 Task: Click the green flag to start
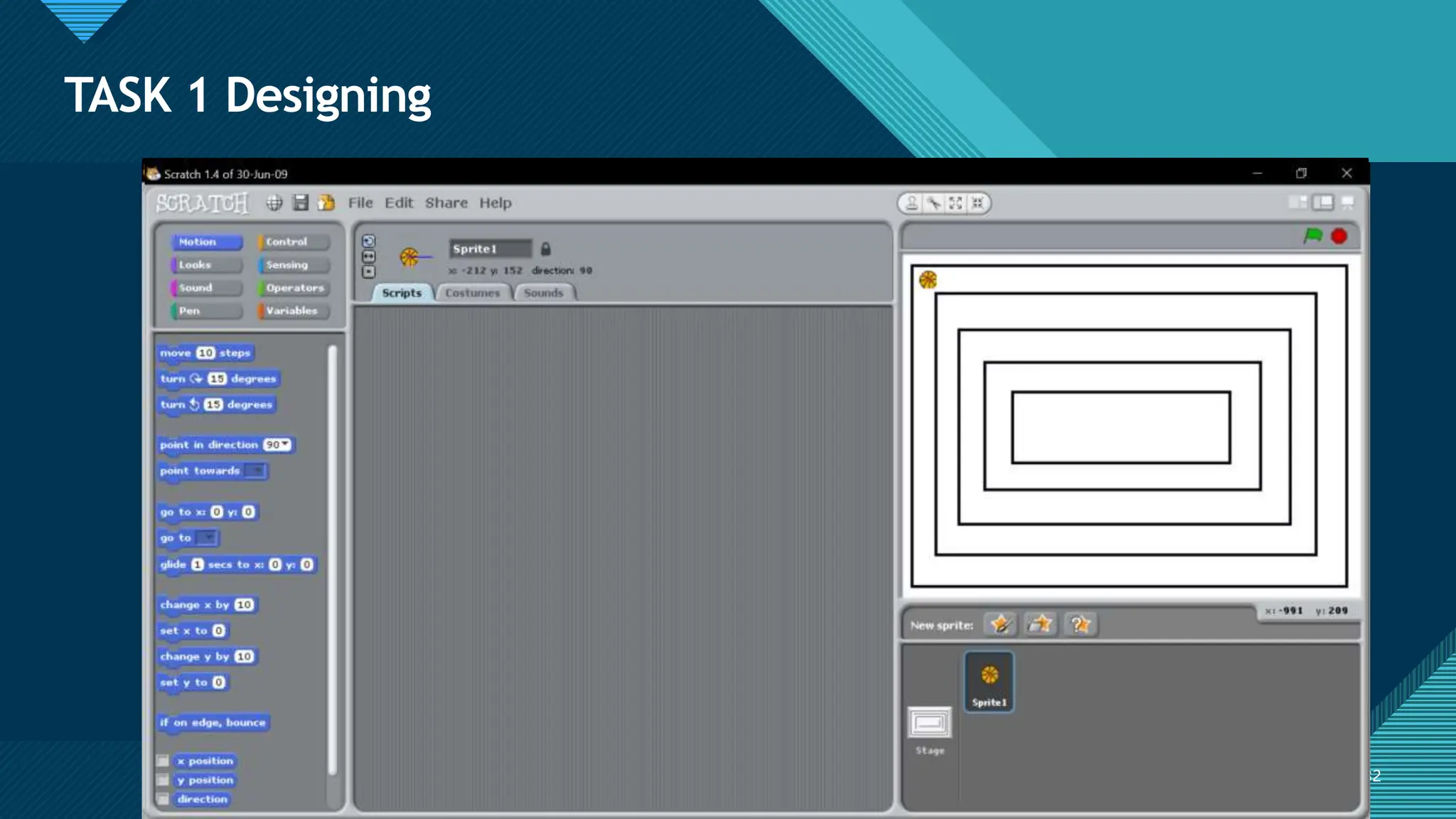[1312, 235]
